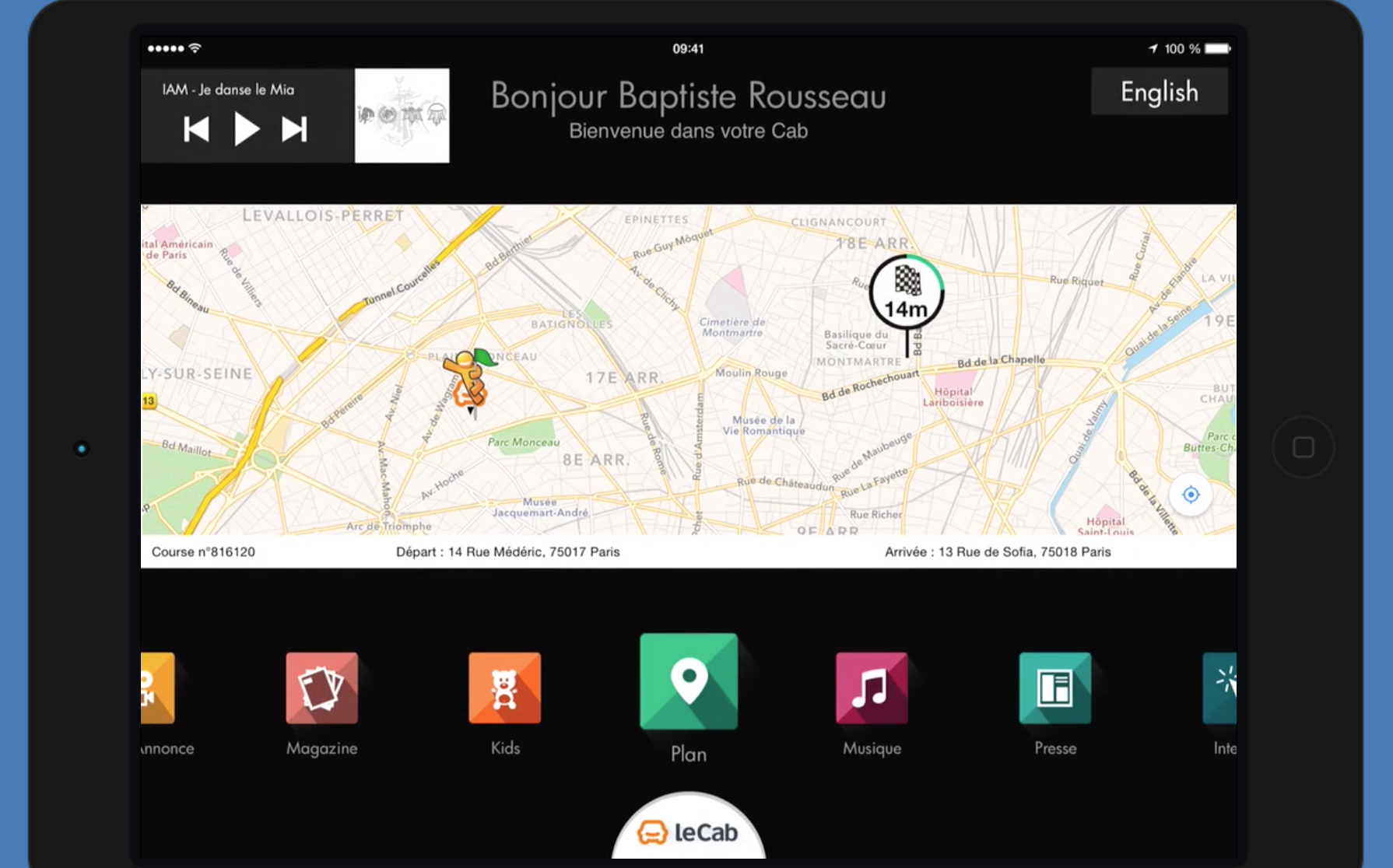
Task: Skip to the previous music track
Action: coord(196,129)
